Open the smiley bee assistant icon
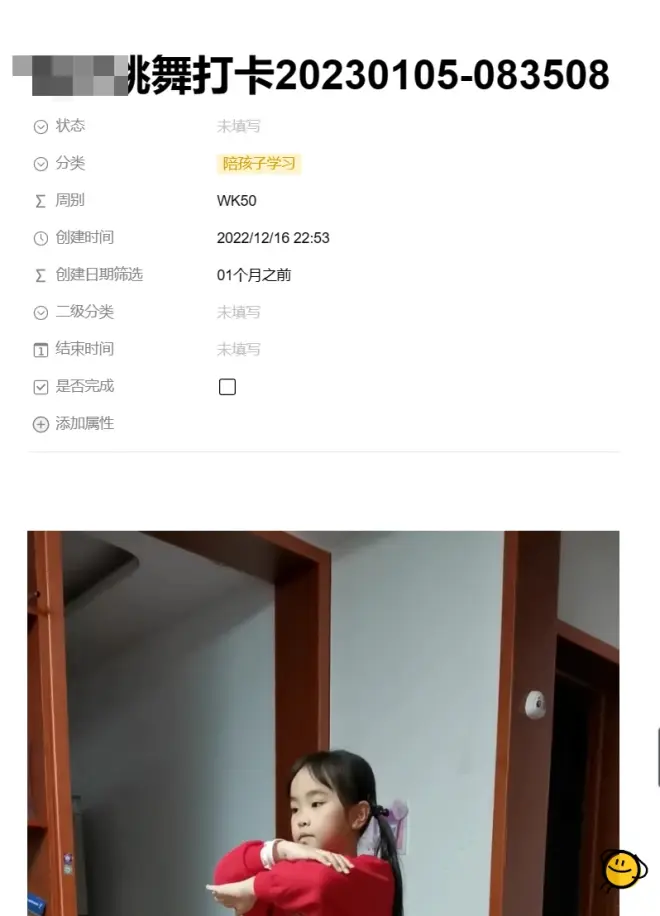Viewport: 660px width, 916px height. [623, 870]
